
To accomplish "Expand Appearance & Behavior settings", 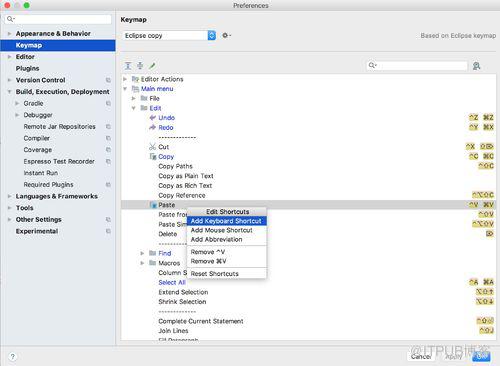I will [x=9, y=34].
